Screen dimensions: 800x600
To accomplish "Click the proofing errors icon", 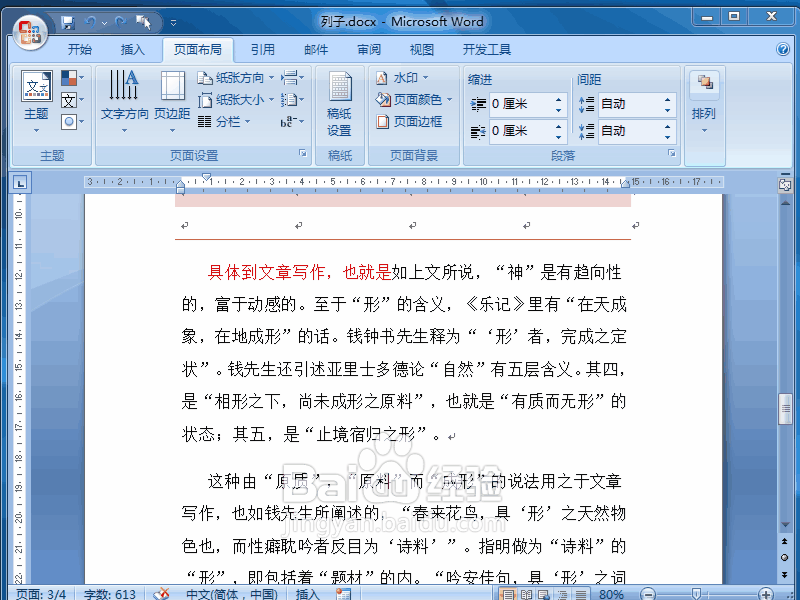I will 162,594.
